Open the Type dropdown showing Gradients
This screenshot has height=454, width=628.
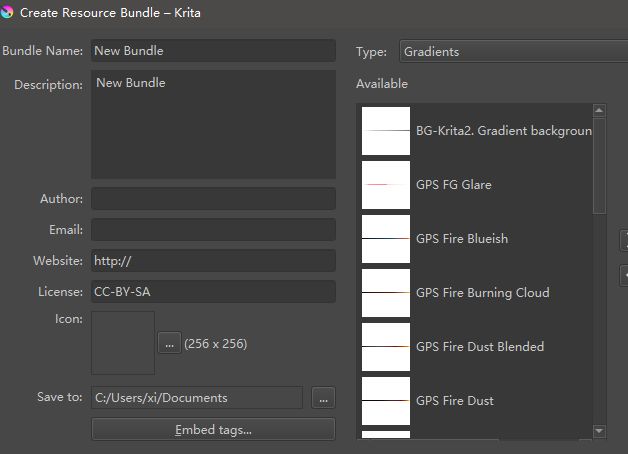click(513, 51)
